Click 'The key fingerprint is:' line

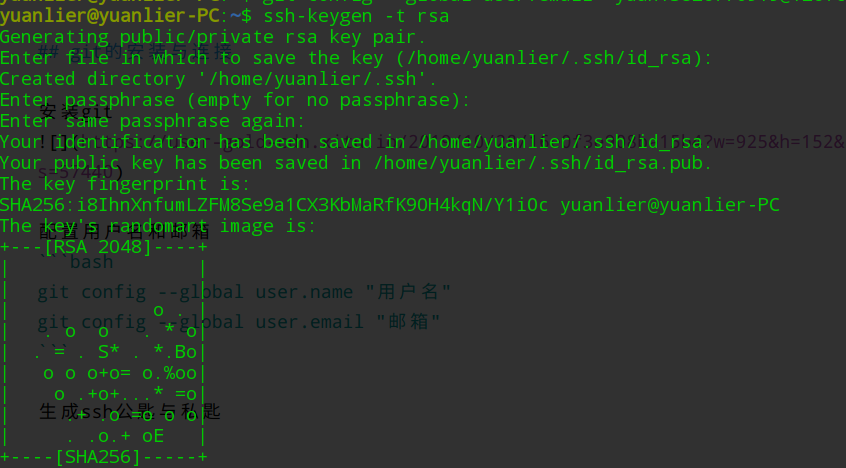click(x=125, y=184)
